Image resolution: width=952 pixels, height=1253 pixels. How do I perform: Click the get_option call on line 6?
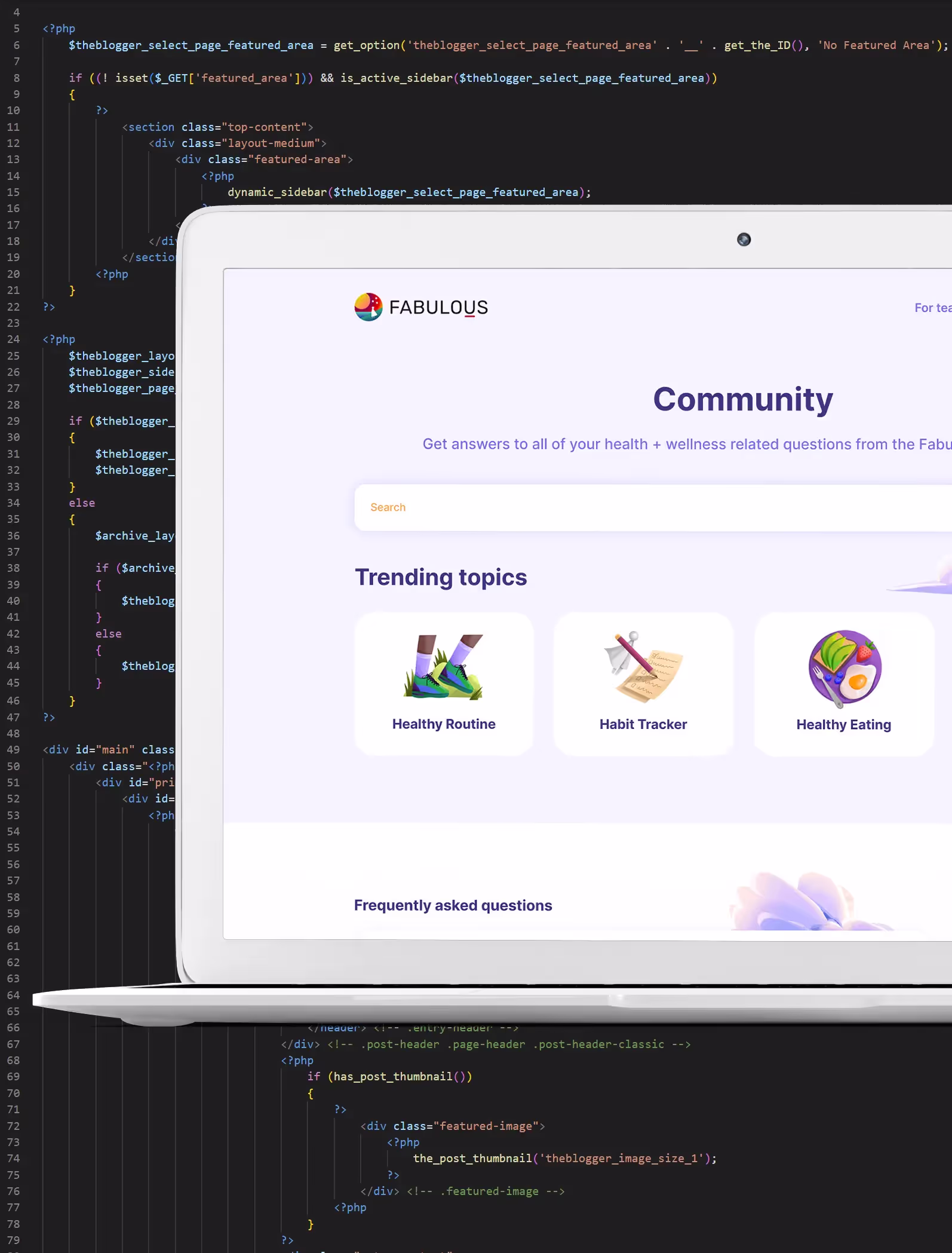(x=640, y=45)
